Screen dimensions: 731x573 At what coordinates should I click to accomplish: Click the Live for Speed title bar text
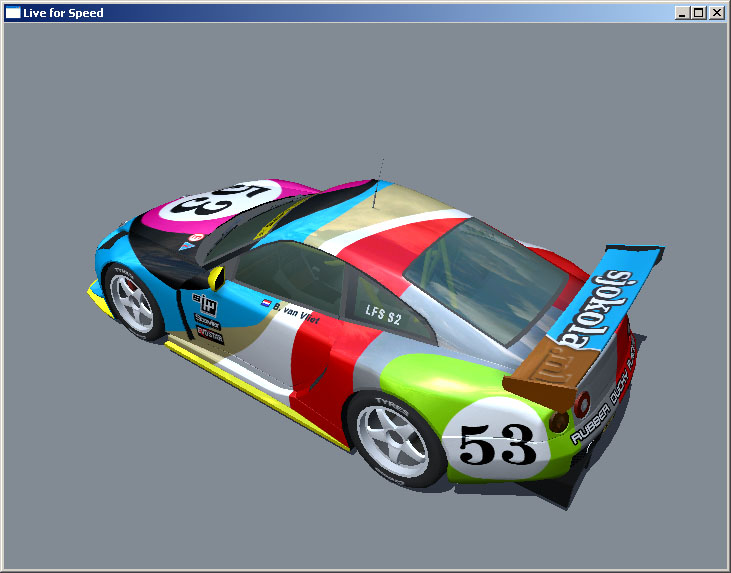point(63,13)
